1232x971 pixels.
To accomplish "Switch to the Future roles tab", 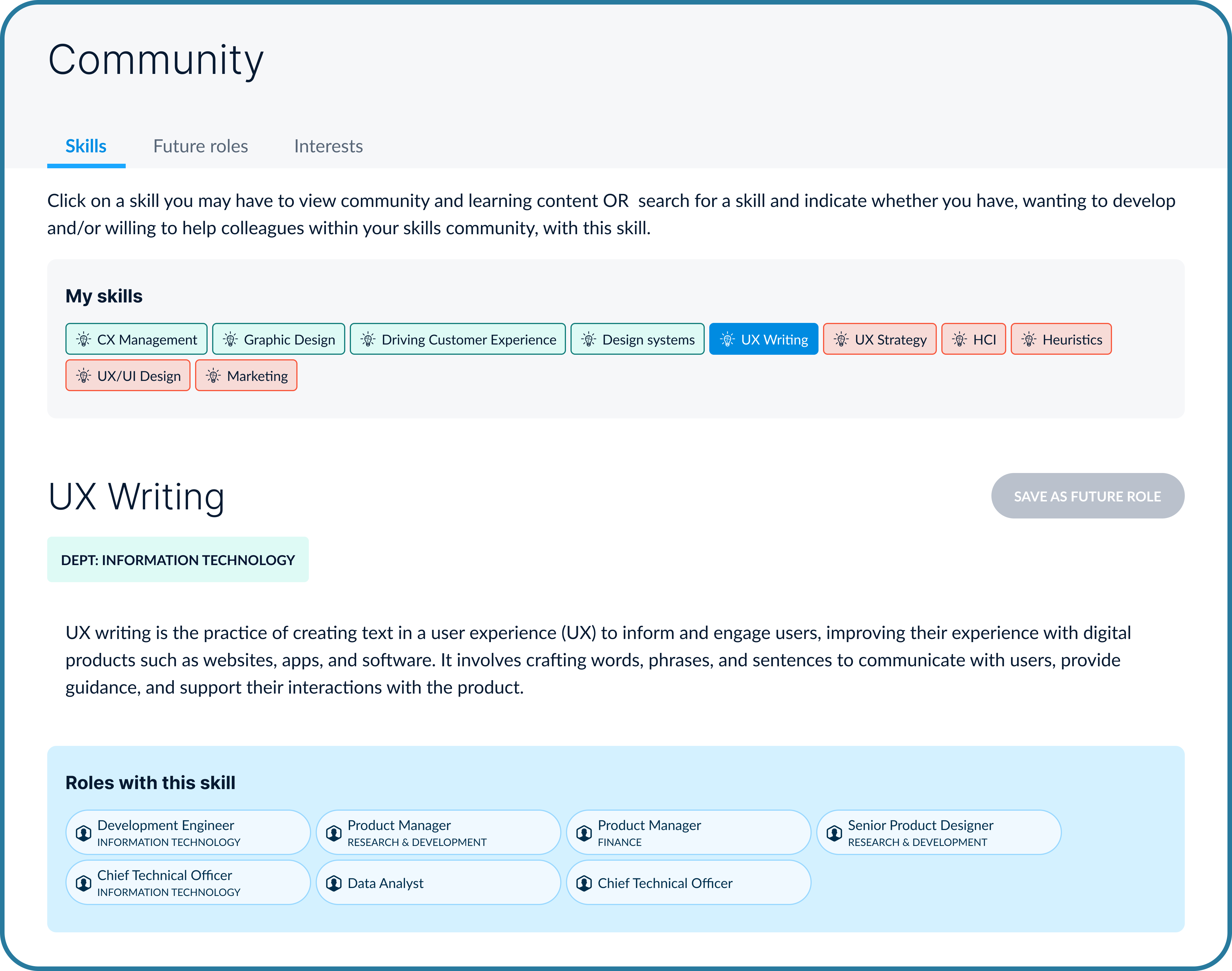I will click(x=200, y=146).
